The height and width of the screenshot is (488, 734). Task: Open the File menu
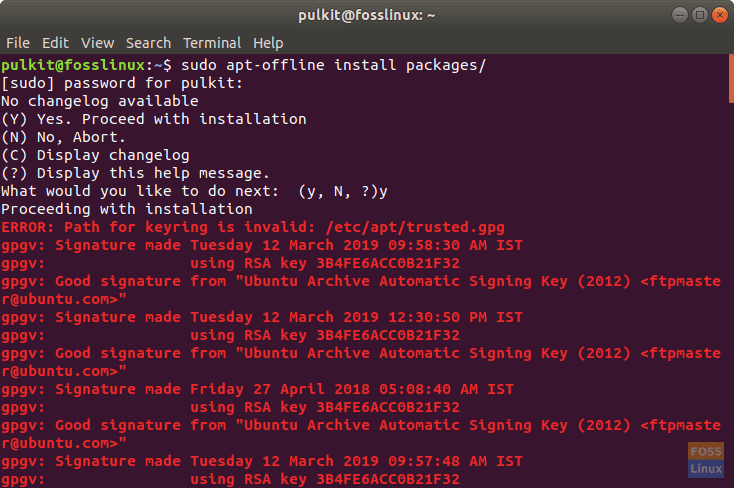tap(18, 43)
